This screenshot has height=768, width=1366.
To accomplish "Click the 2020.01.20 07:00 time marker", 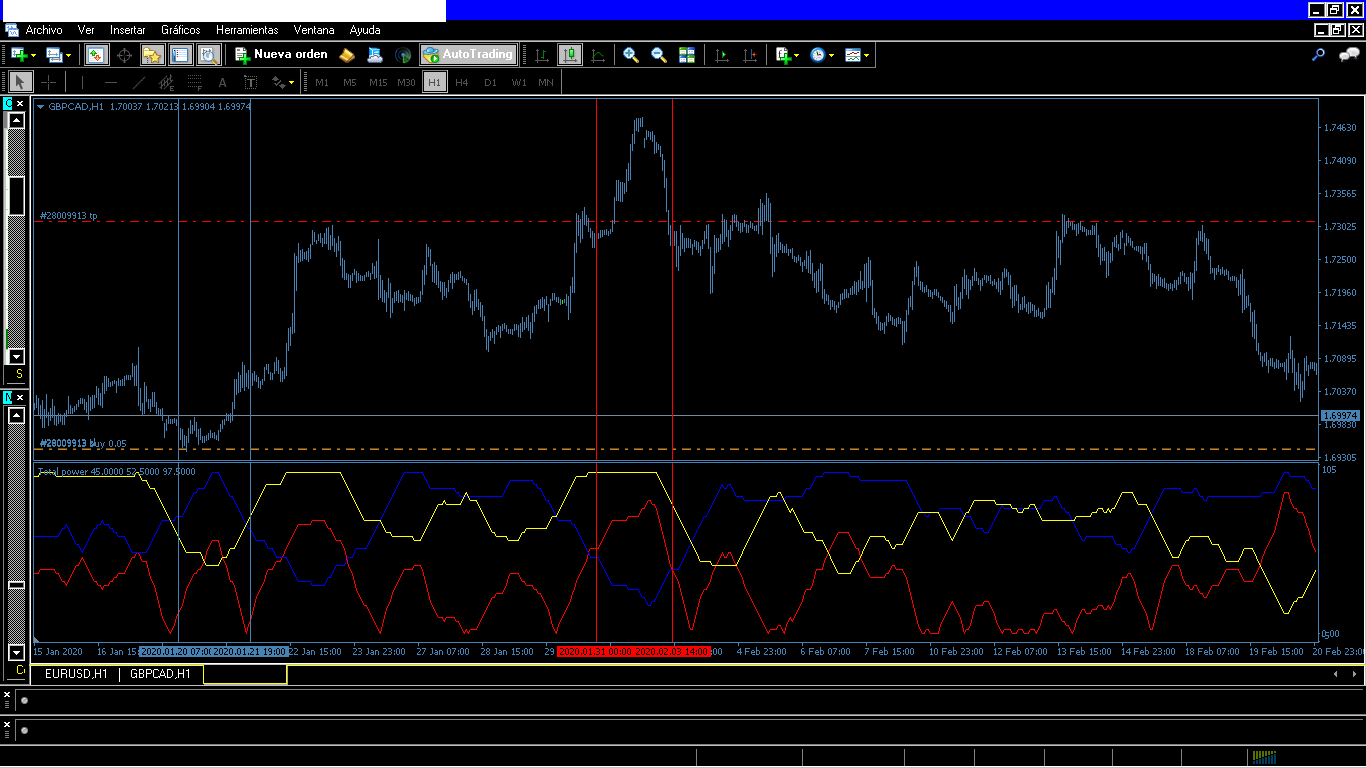I will [176, 651].
